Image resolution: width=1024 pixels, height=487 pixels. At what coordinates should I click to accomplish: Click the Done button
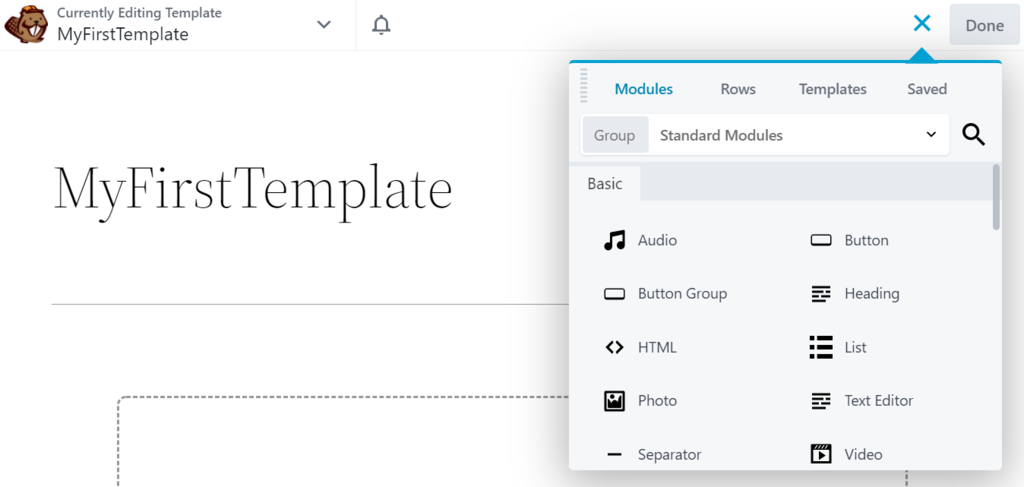tap(984, 26)
